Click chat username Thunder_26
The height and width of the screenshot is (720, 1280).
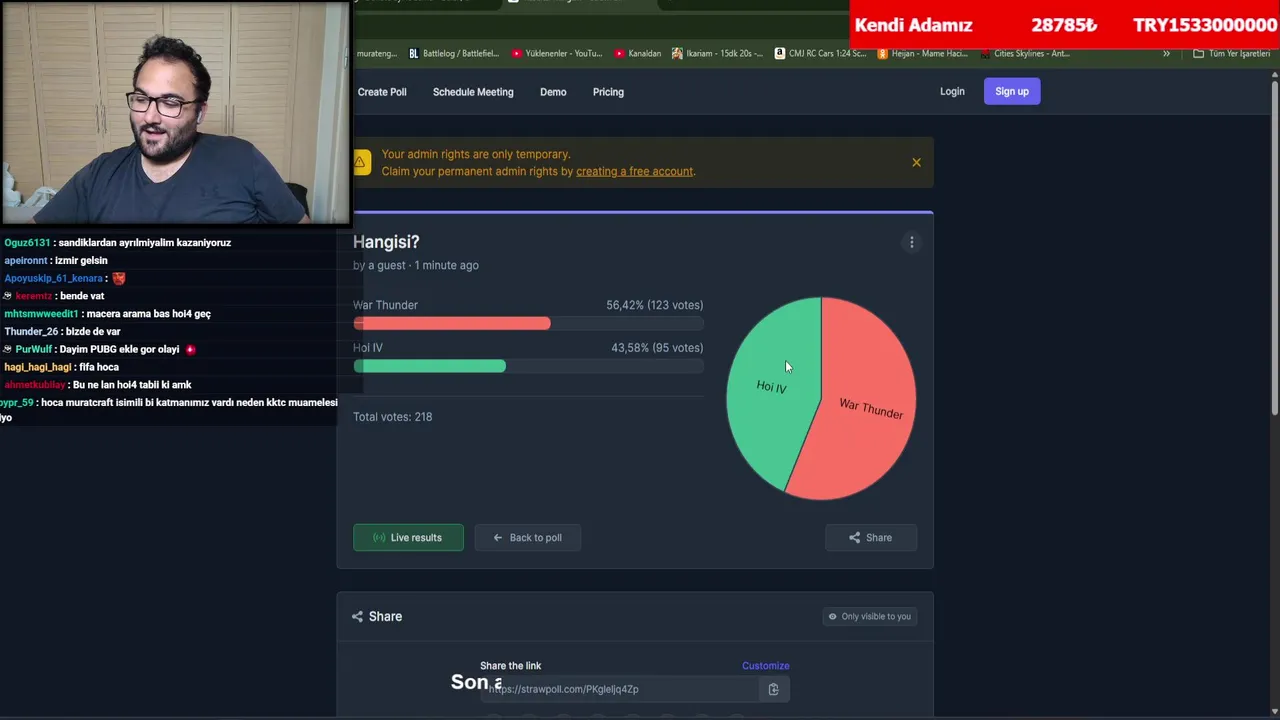coord(31,331)
